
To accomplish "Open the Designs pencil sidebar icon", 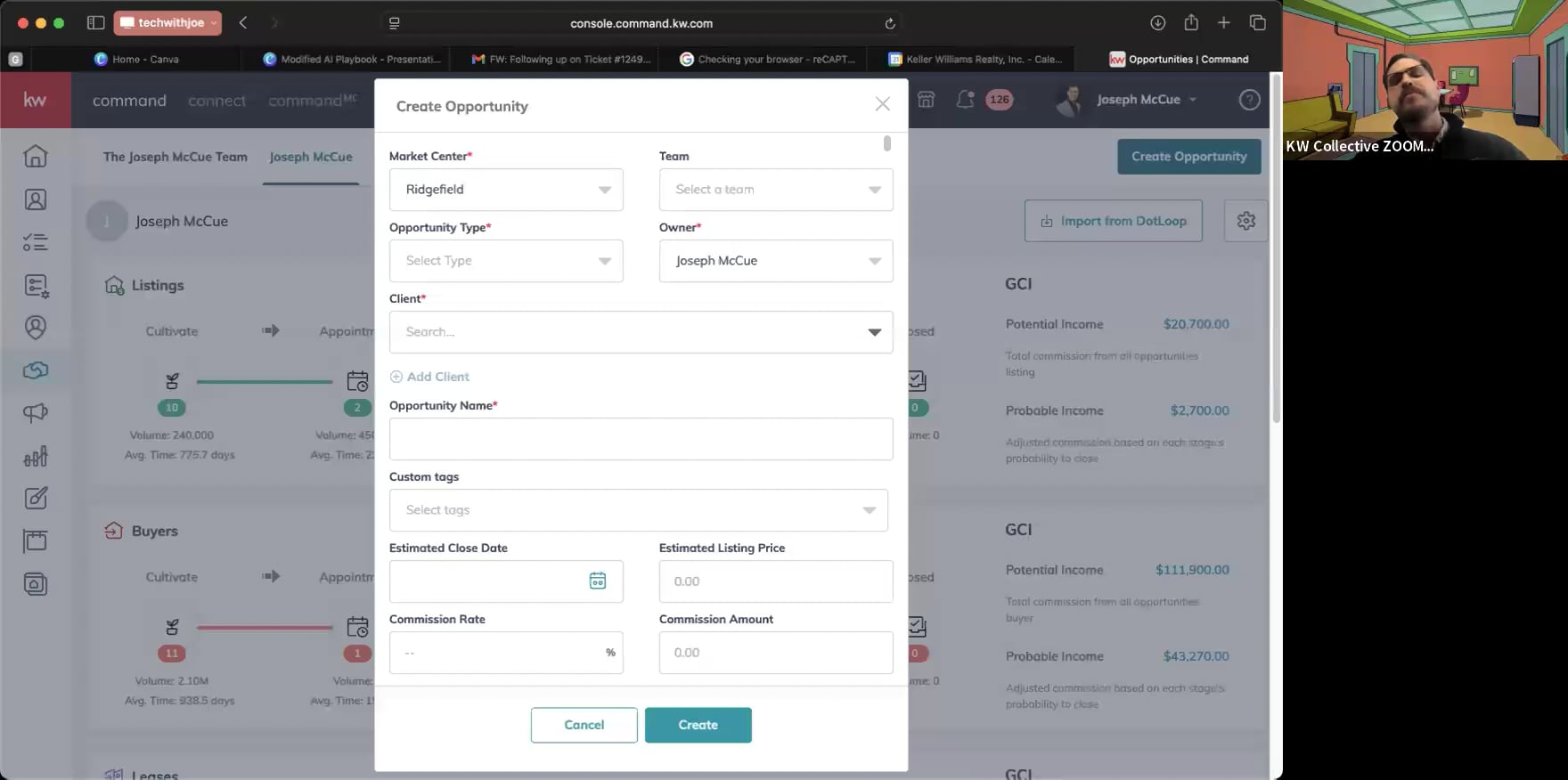I will tap(36, 499).
